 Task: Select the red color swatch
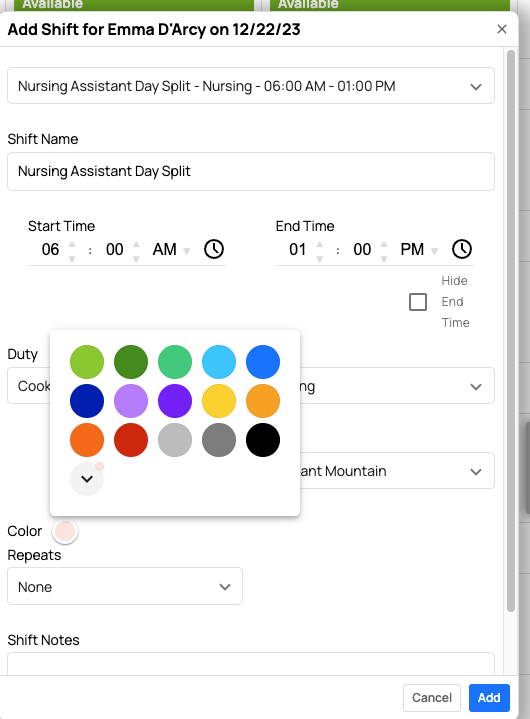tap(131, 440)
